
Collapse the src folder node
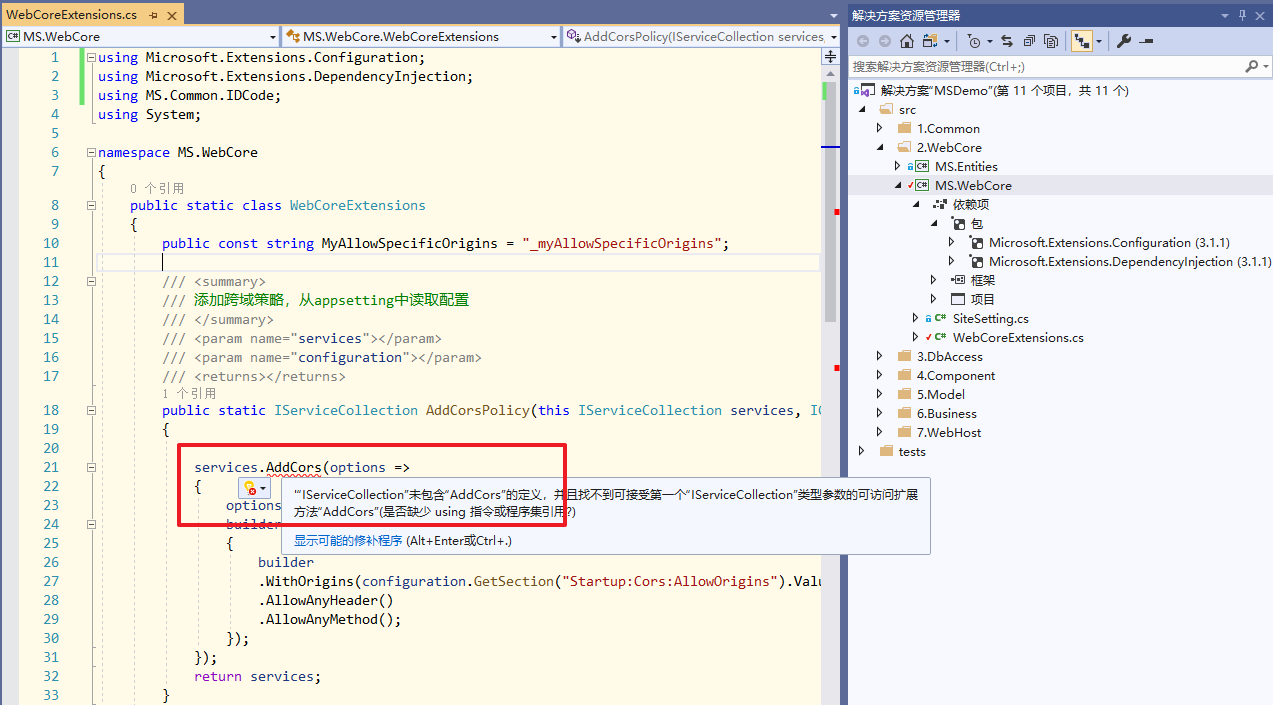tap(861, 109)
